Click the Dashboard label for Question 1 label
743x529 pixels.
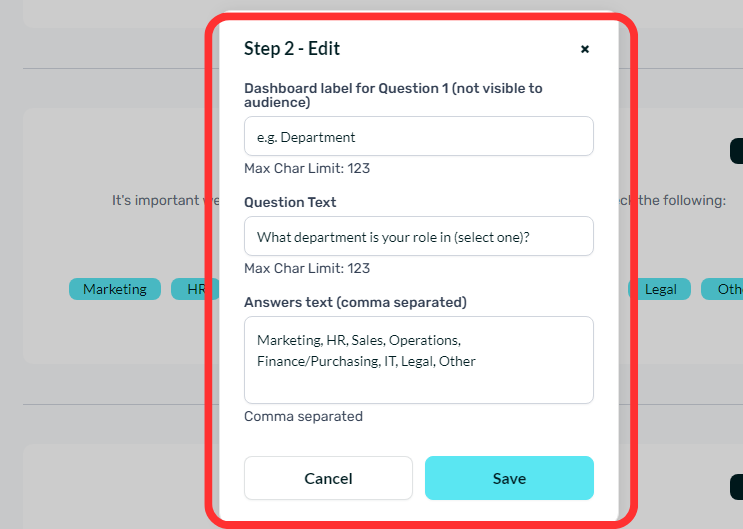[x=393, y=95]
